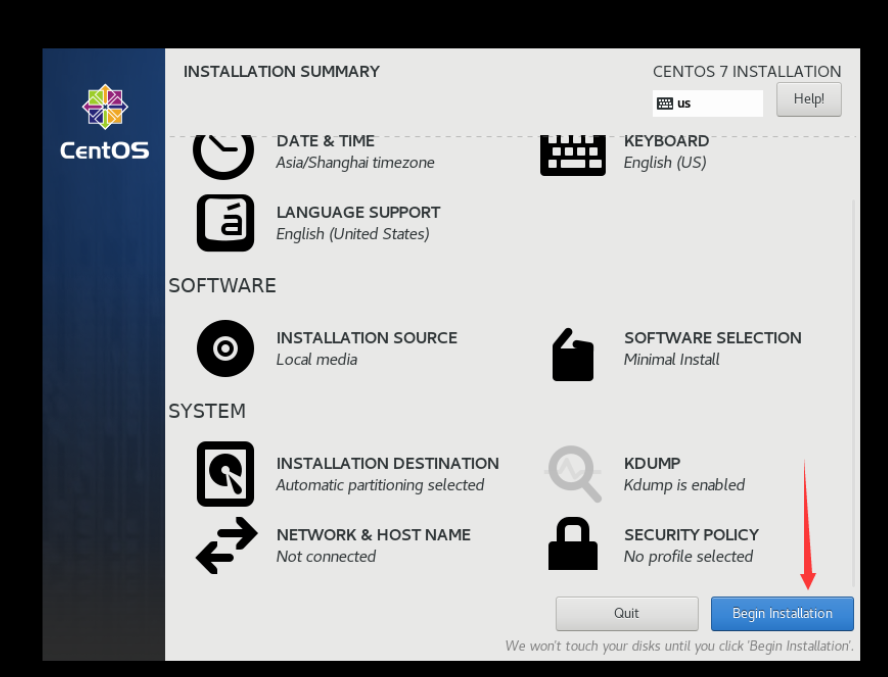Open SOFTWARE SELECTION heading

point(713,338)
